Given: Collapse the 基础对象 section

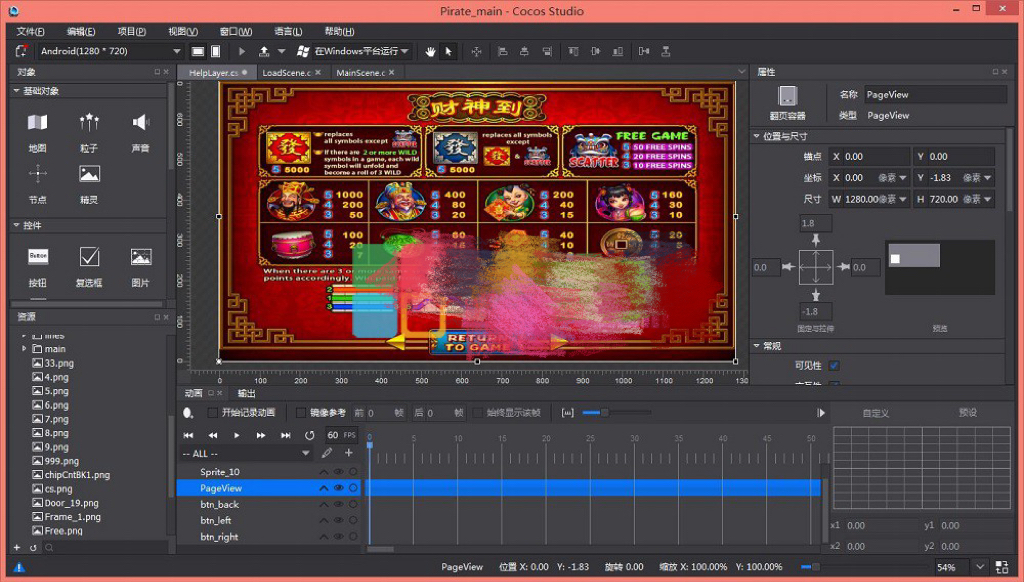Looking at the screenshot, I should pos(17,91).
